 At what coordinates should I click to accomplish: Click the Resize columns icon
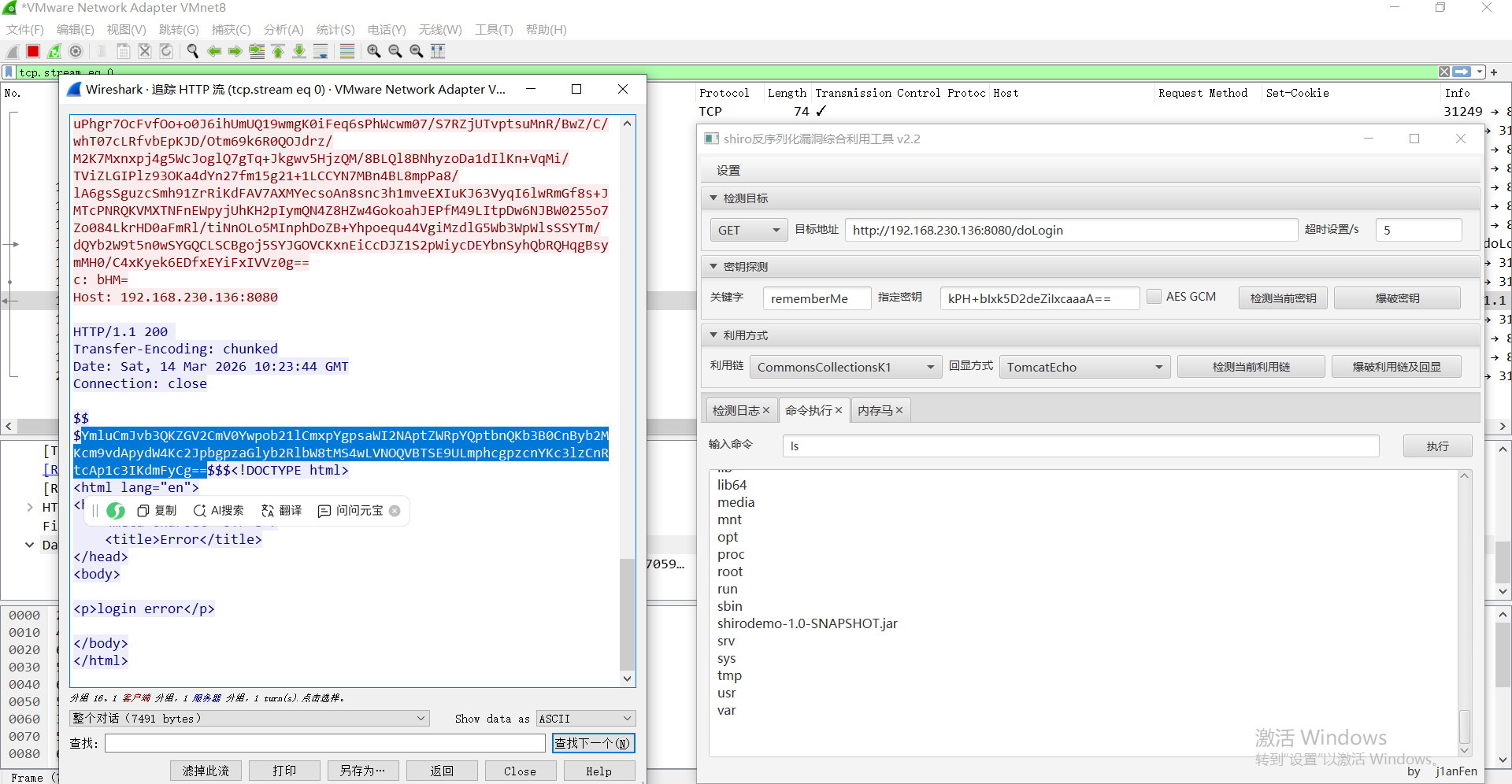(x=438, y=51)
